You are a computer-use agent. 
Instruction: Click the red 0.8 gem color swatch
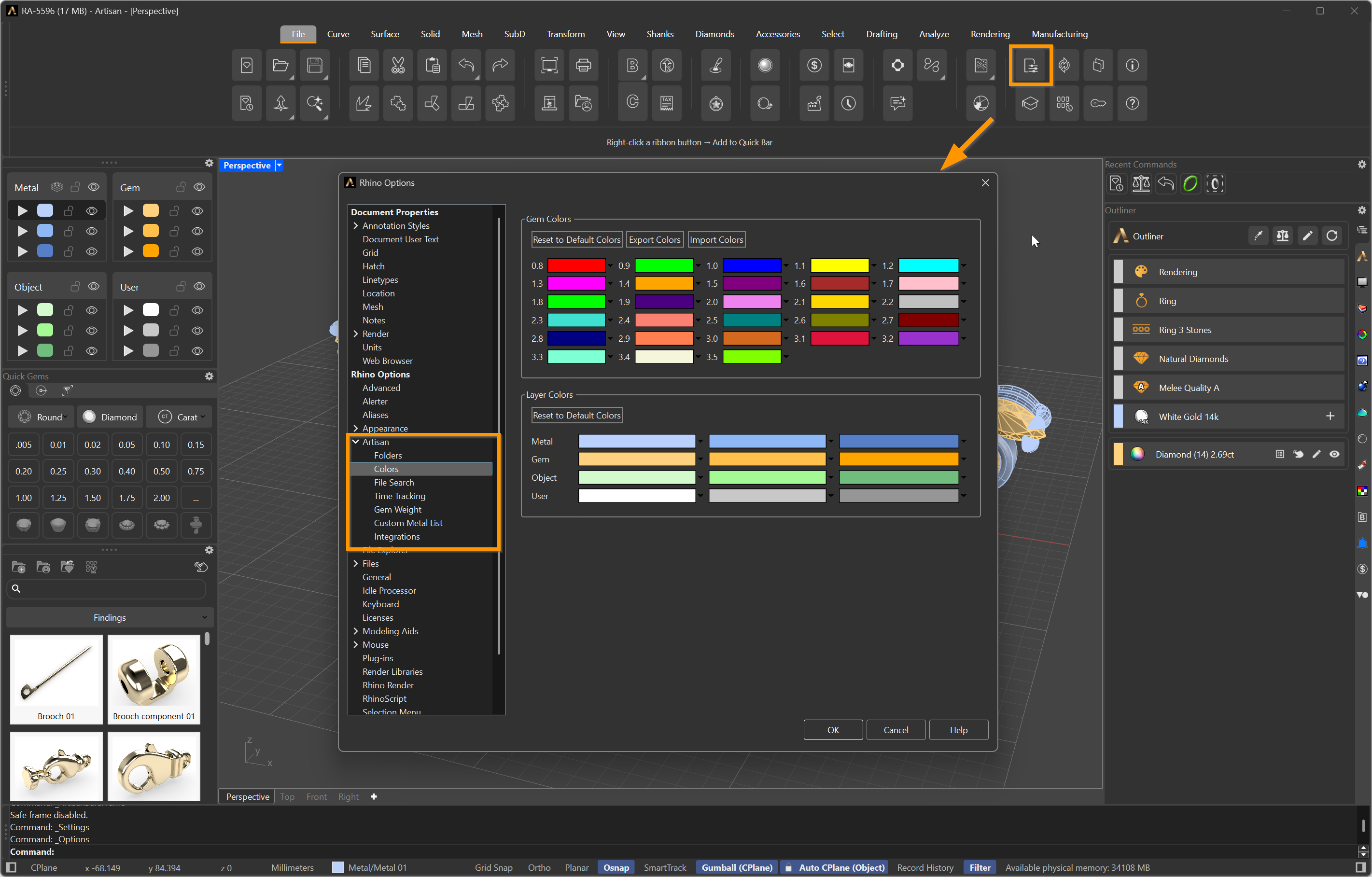[576, 265]
